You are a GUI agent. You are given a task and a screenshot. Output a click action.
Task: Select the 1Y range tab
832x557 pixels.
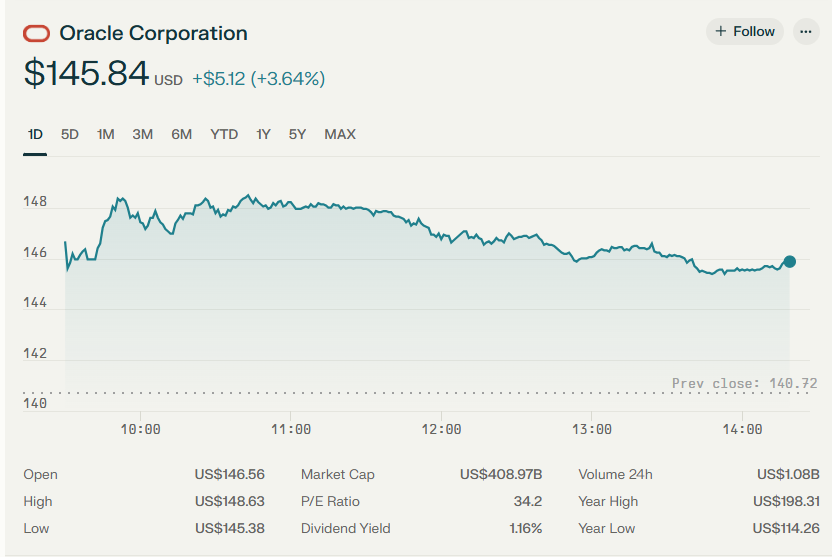click(263, 135)
